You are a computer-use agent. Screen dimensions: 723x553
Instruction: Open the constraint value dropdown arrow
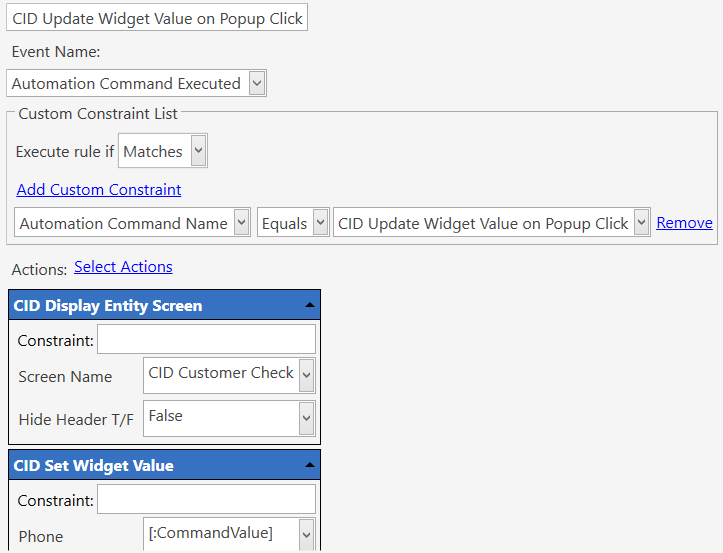click(x=641, y=222)
